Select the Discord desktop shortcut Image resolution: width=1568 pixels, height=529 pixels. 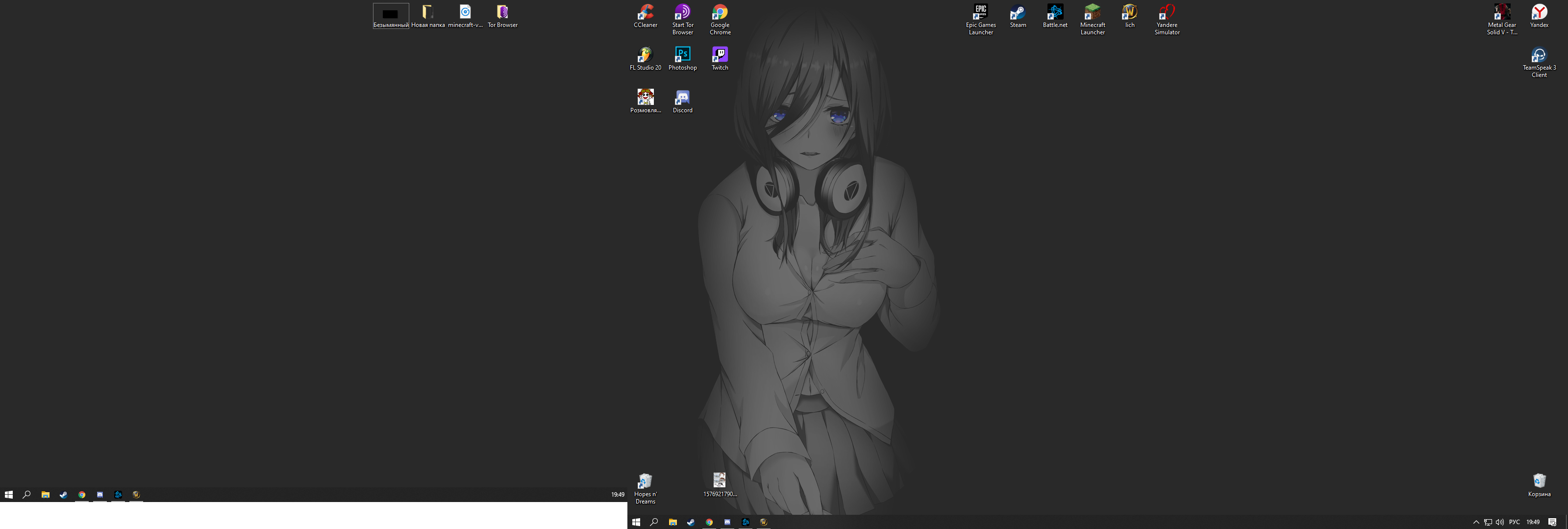[682, 101]
